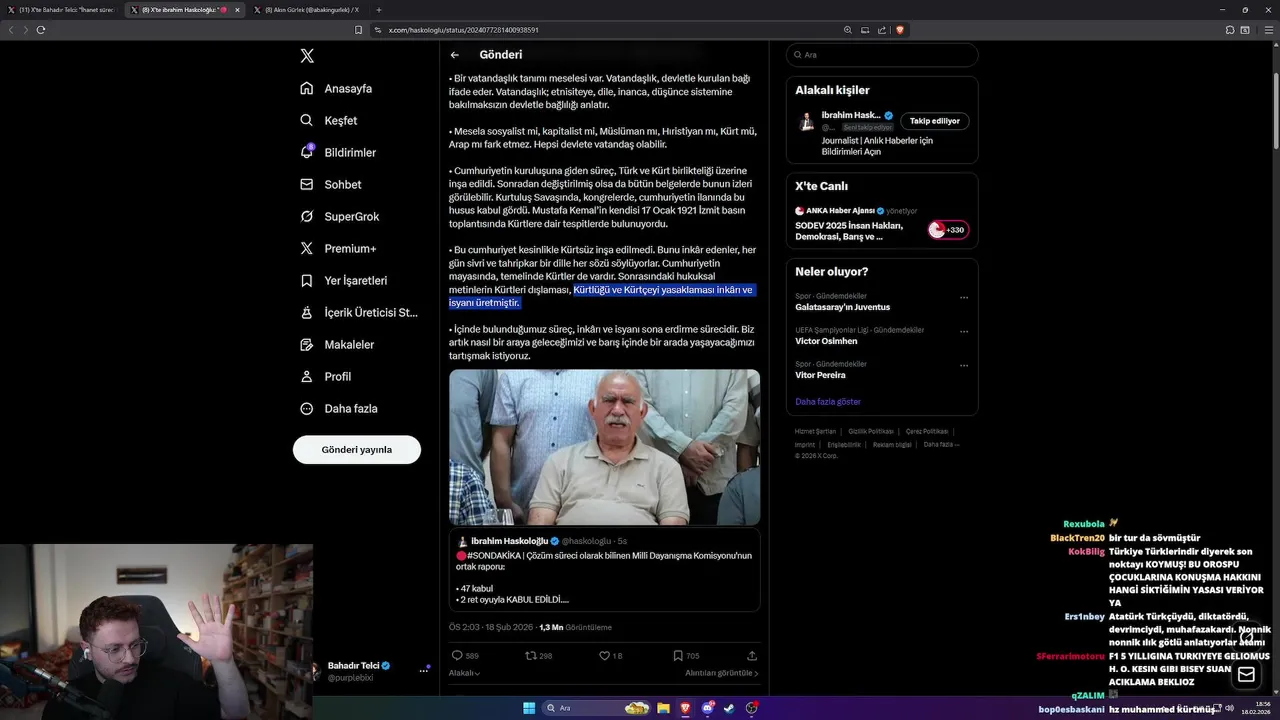Open options for Victor Osimhen trend
Screen dimensions: 1280x720
click(964, 331)
